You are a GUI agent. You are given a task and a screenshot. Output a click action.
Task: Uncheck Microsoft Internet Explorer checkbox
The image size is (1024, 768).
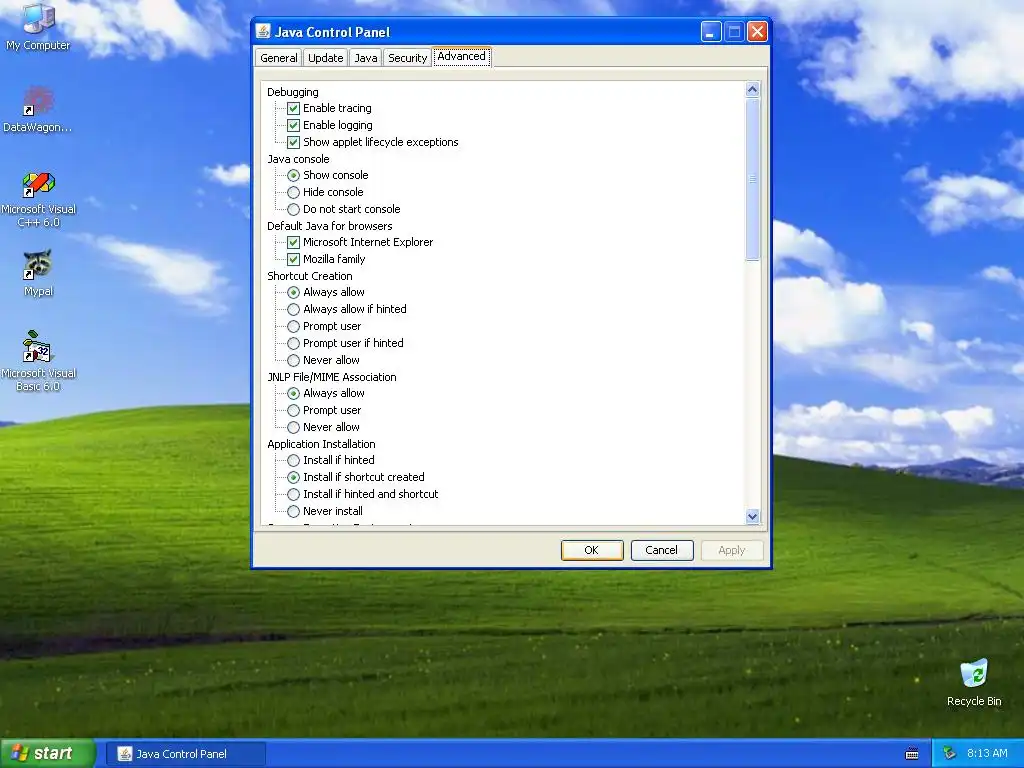(294, 242)
